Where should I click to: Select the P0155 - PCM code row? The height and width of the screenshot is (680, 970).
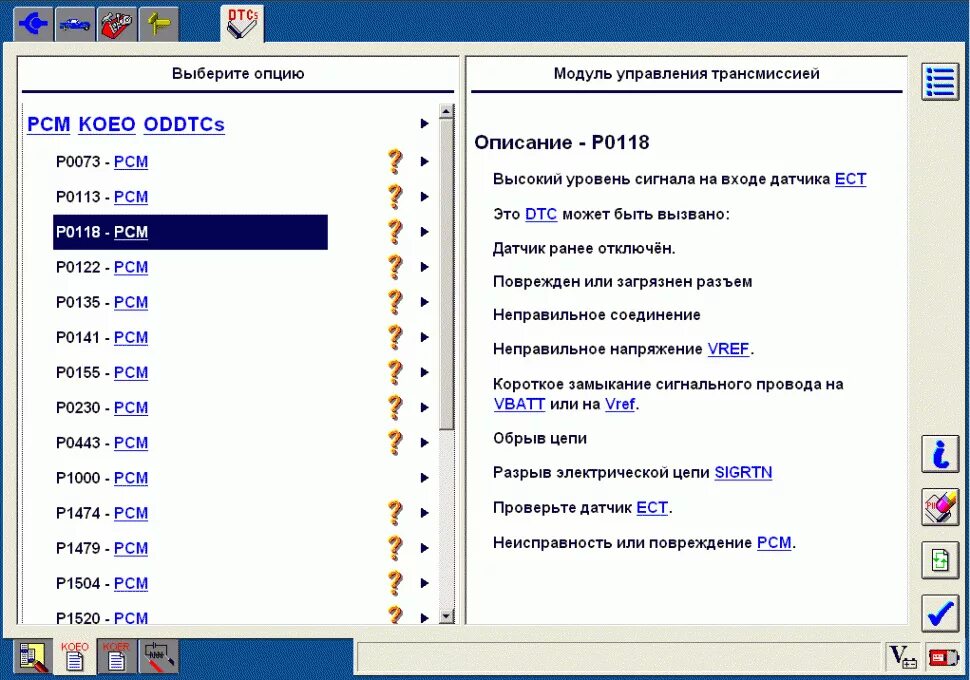point(102,372)
